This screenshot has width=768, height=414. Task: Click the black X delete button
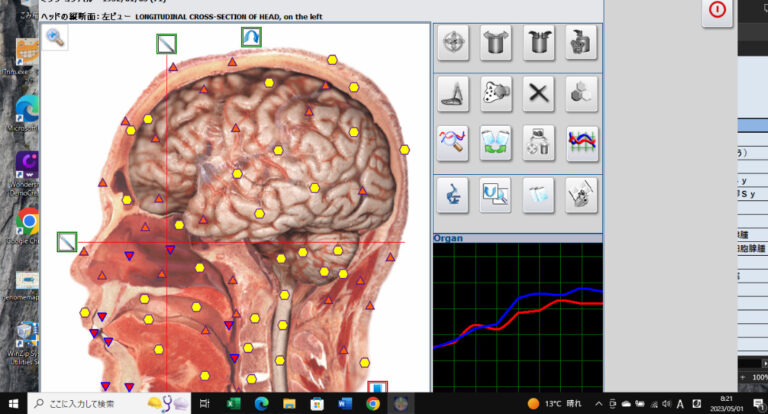(x=539, y=94)
